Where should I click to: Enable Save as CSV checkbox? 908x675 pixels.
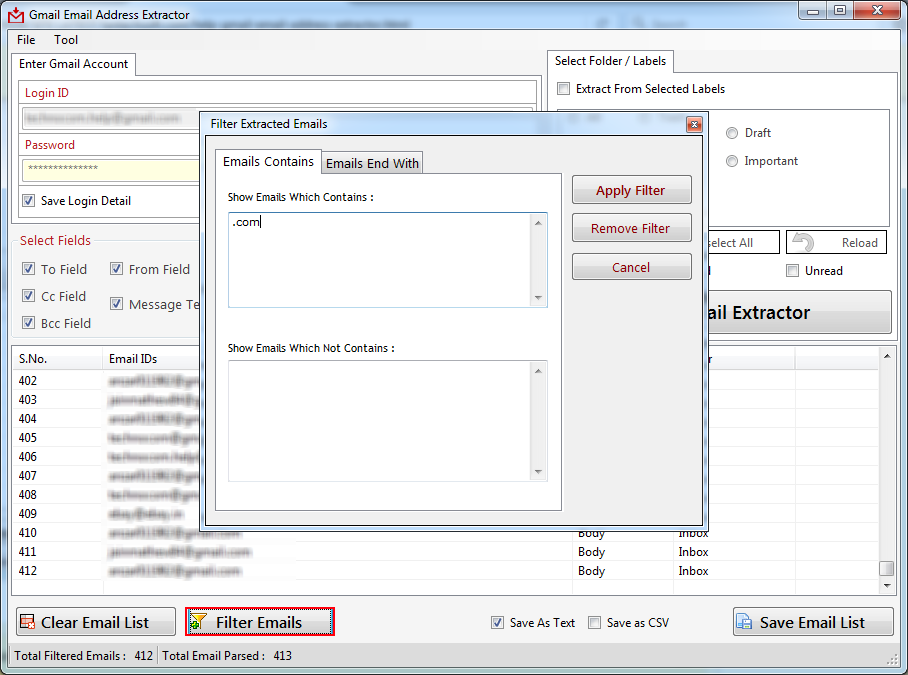tap(594, 623)
